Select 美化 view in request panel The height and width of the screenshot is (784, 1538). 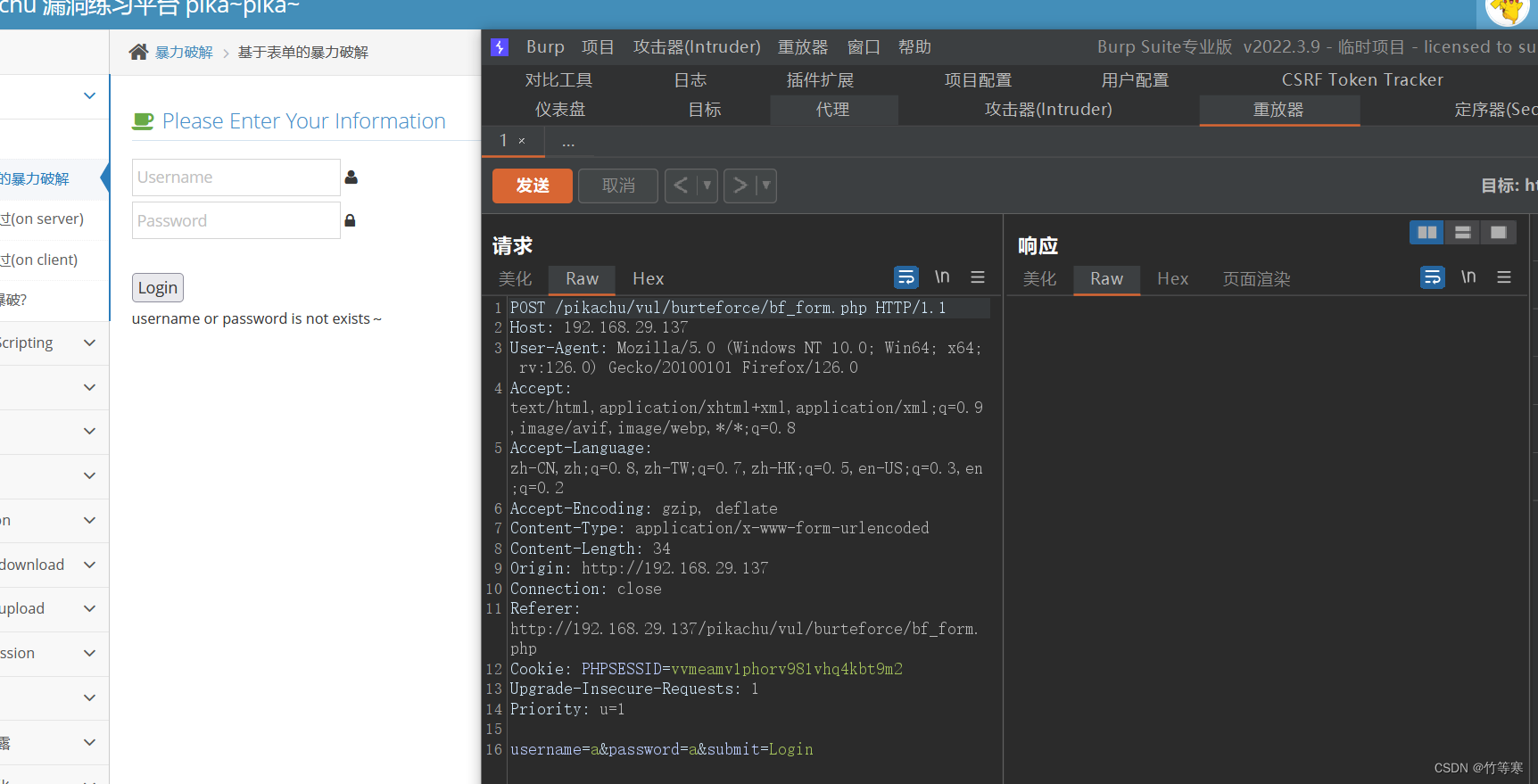(x=515, y=279)
